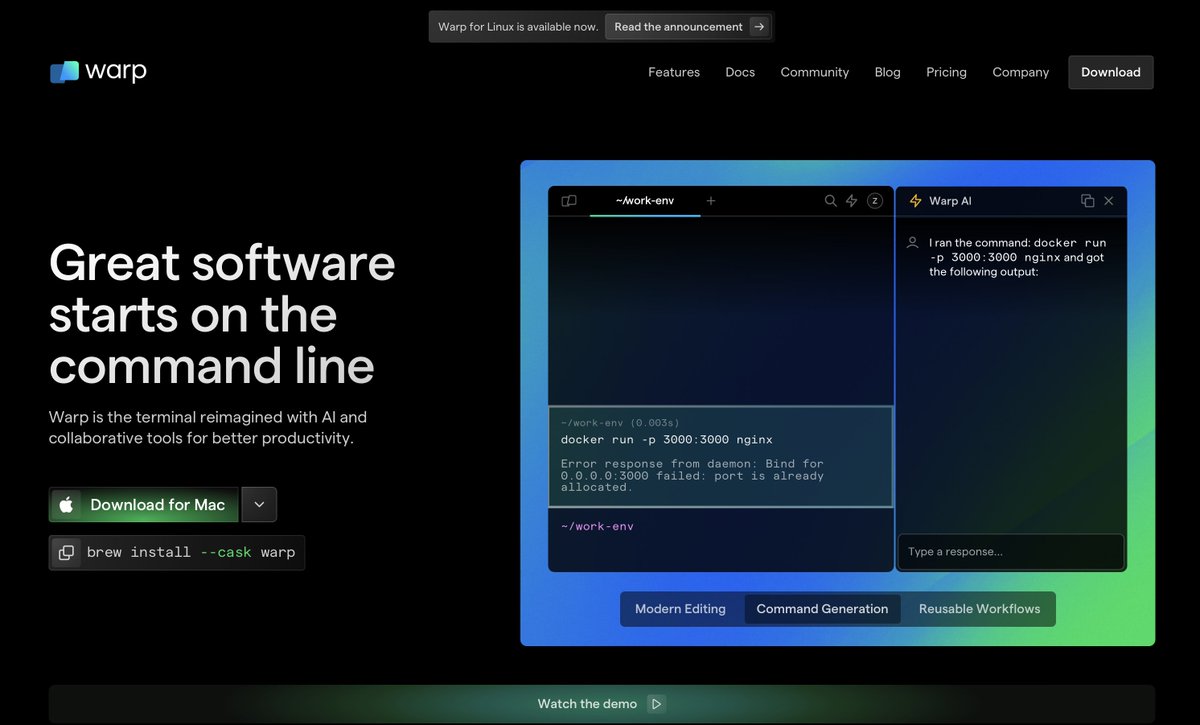The height and width of the screenshot is (725, 1200).
Task: Click the play icon next to Watch the demo
Action: 656,704
